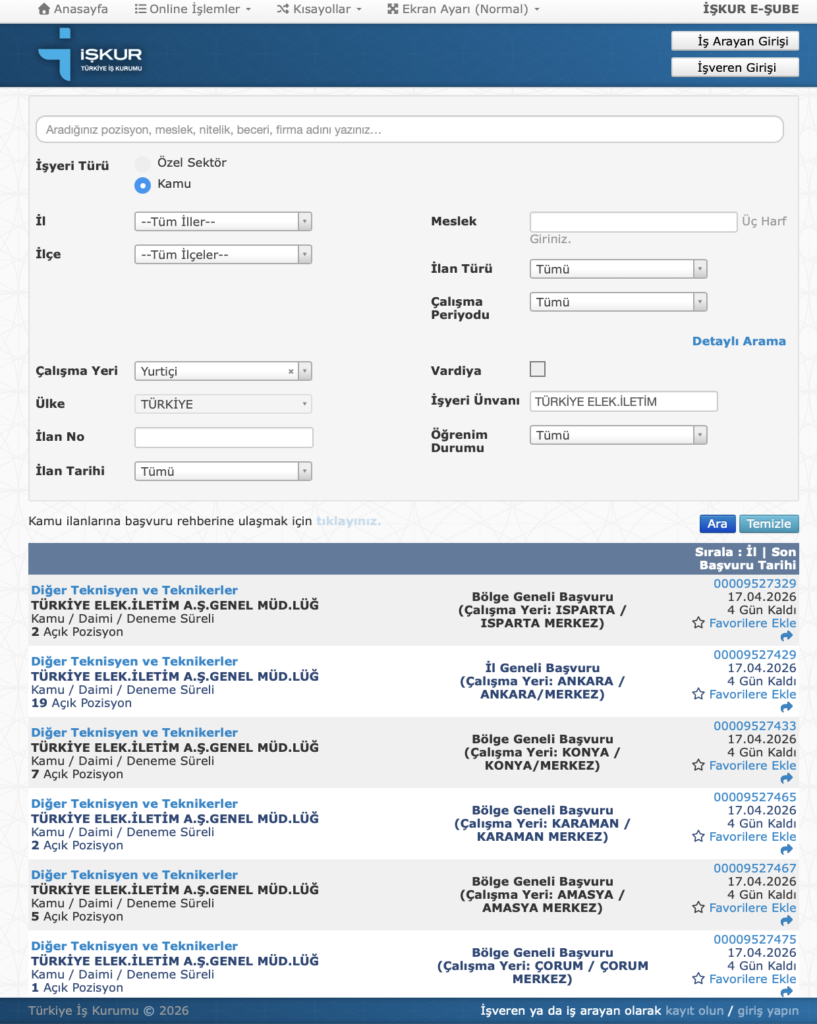Enable the Vardiya checkbox
This screenshot has height=1024, width=817.
(x=538, y=369)
